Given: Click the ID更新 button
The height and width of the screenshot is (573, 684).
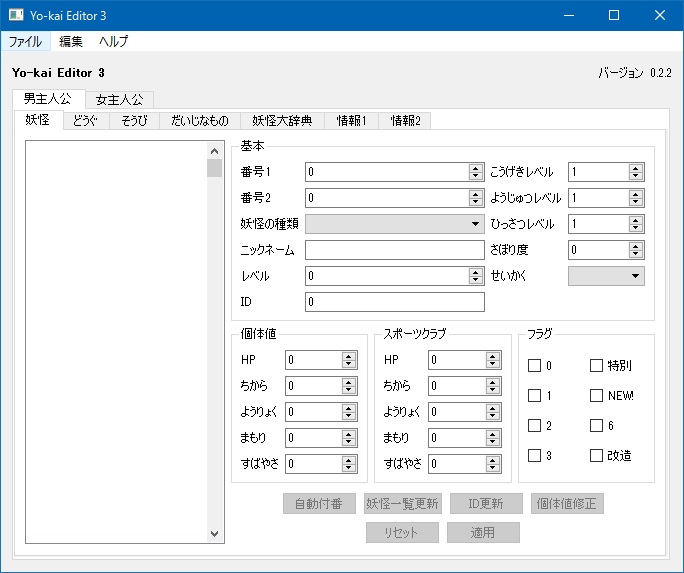Looking at the screenshot, I should [x=486, y=504].
